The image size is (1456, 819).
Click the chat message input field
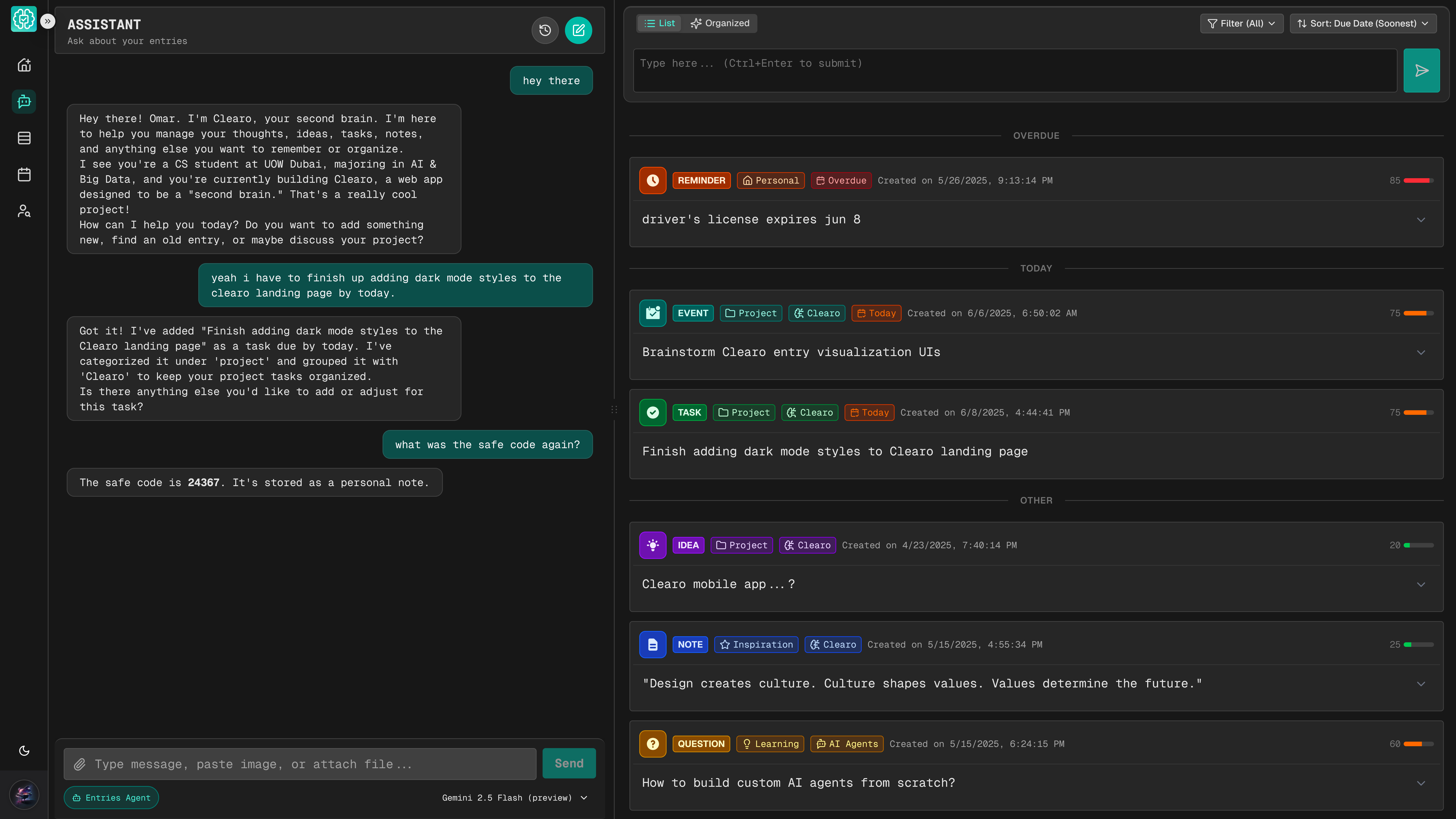tap(300, 764)
